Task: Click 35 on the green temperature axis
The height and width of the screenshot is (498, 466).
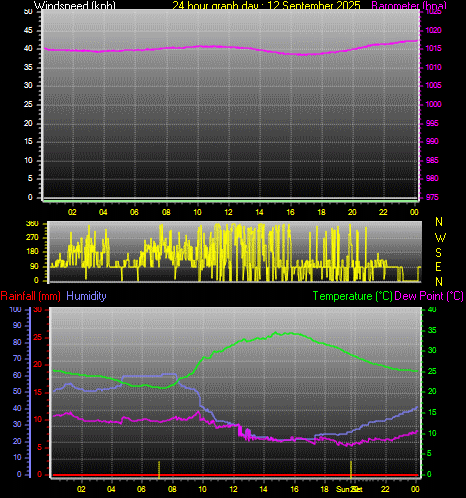Action: click(x=432, y=330)
